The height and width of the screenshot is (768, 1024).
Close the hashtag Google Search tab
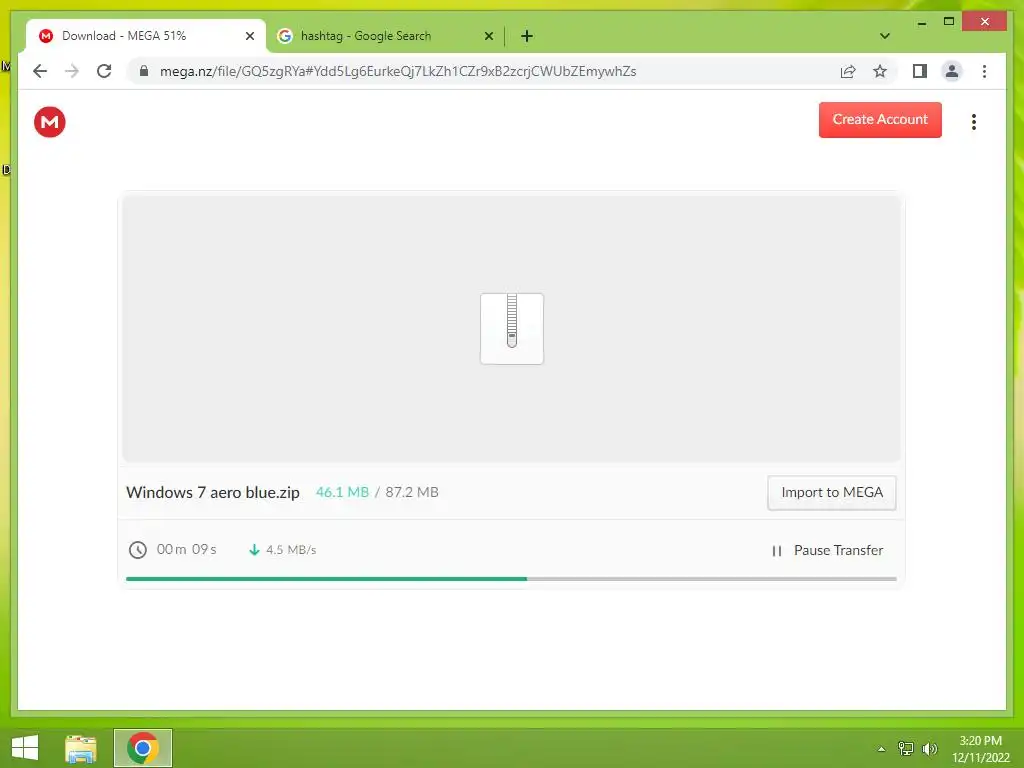tap(488, 37)
